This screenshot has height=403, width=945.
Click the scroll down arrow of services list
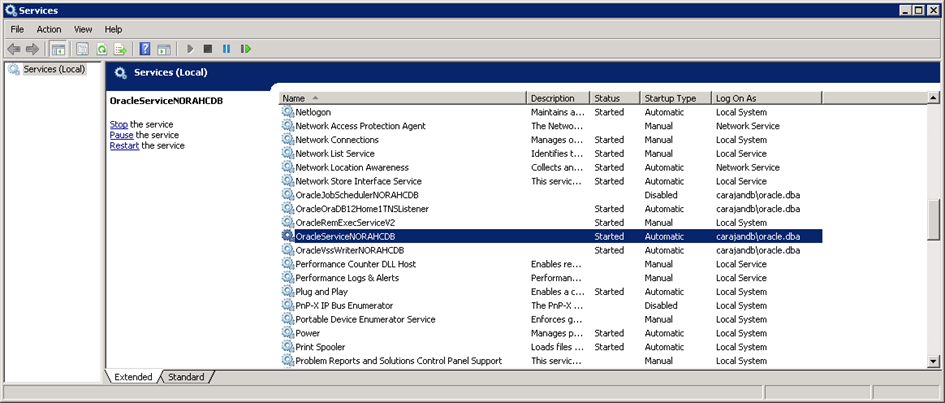point(934,361)
